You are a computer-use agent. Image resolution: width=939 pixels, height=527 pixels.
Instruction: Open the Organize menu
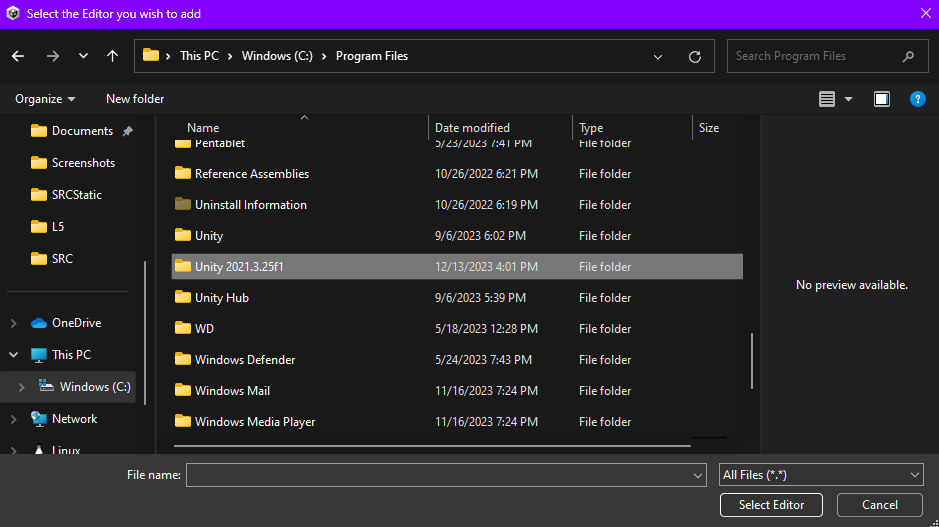(x=45, y=99)
